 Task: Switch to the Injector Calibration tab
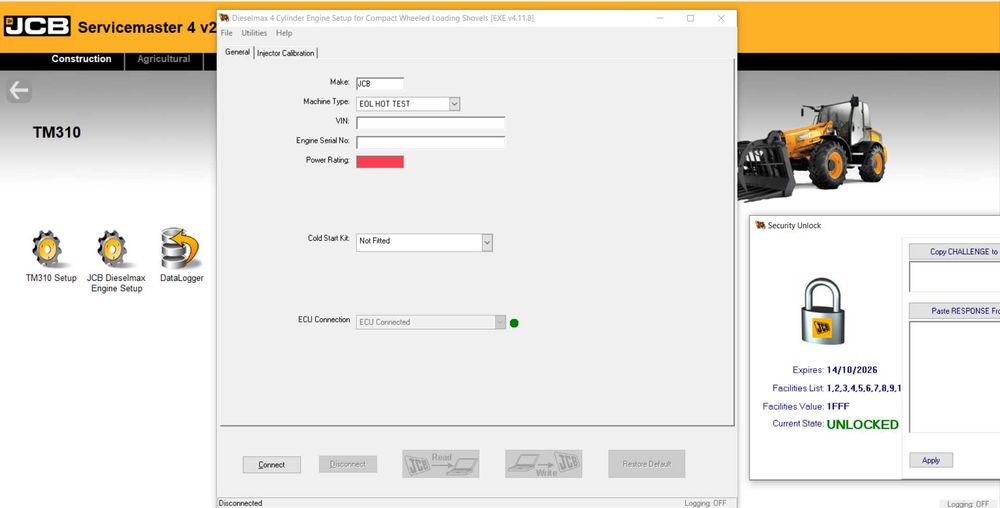pos(286,53)
